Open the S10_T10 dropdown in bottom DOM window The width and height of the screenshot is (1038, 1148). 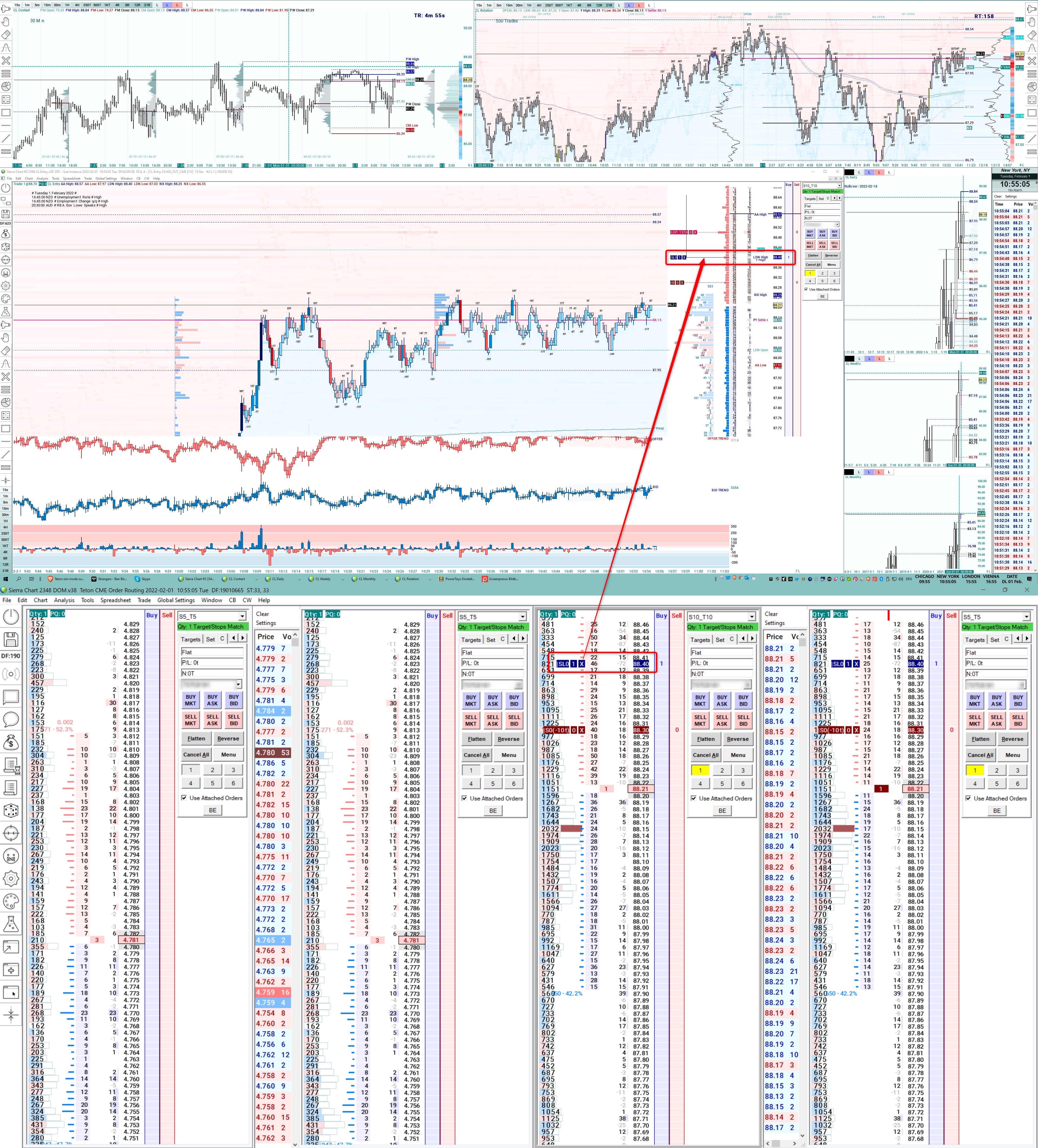[x=752, y=617]
